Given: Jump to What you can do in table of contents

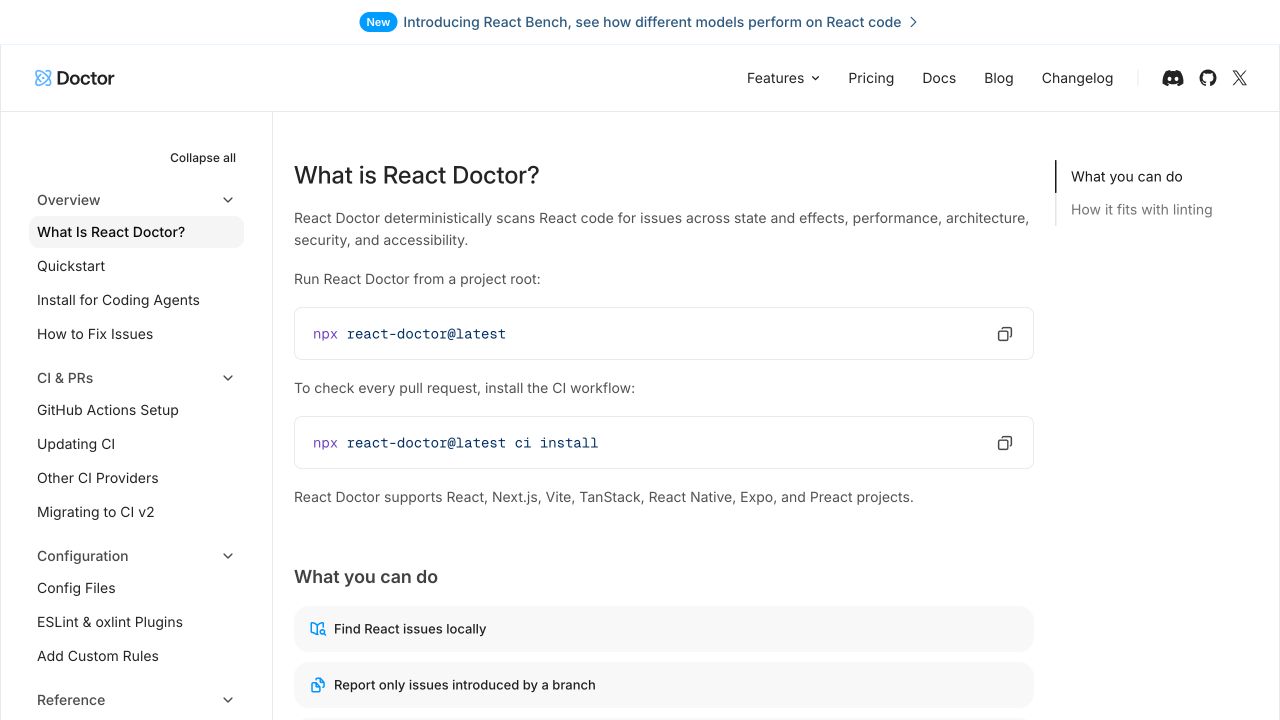Looking at the screenshot, I should click(x=1127, y=177).
